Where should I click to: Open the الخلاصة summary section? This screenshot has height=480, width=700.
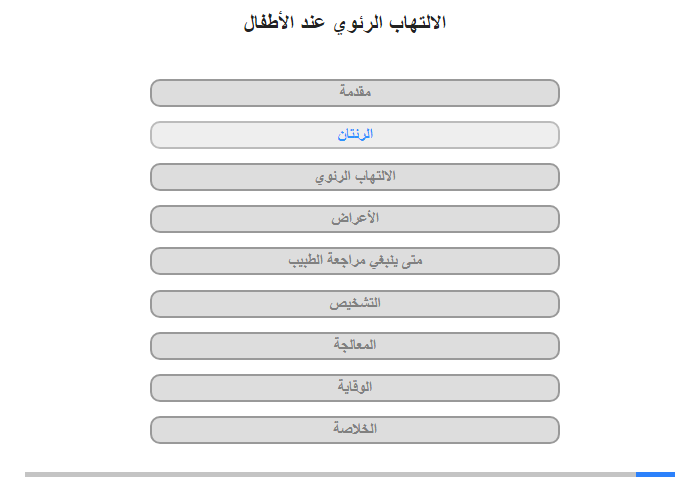coord(355,430)
